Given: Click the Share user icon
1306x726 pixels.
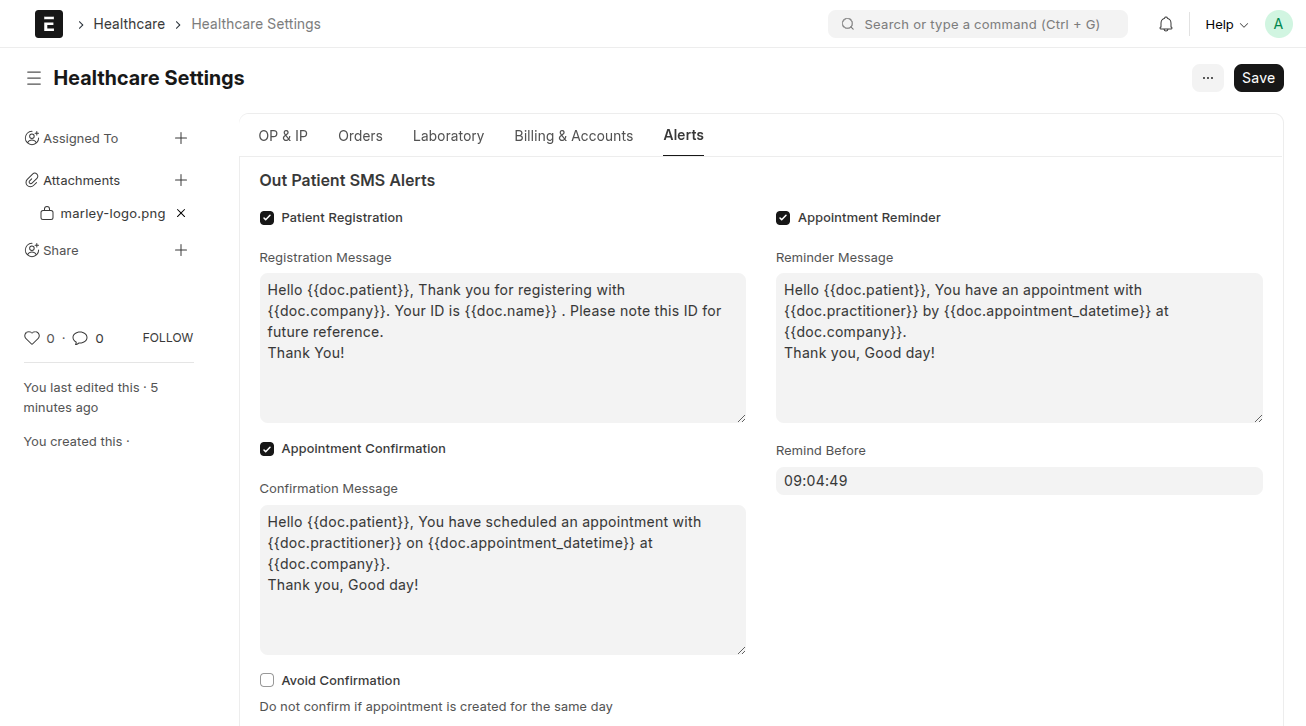Looking at the screenshot, I should 32,250.
